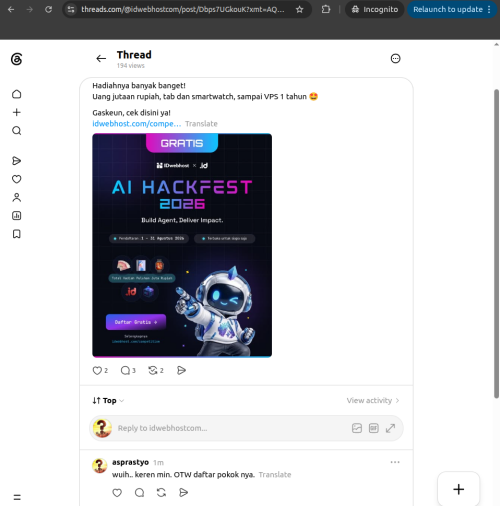Expand the reply composer
This screenshot has width=500, height=506.
point(390,428)
